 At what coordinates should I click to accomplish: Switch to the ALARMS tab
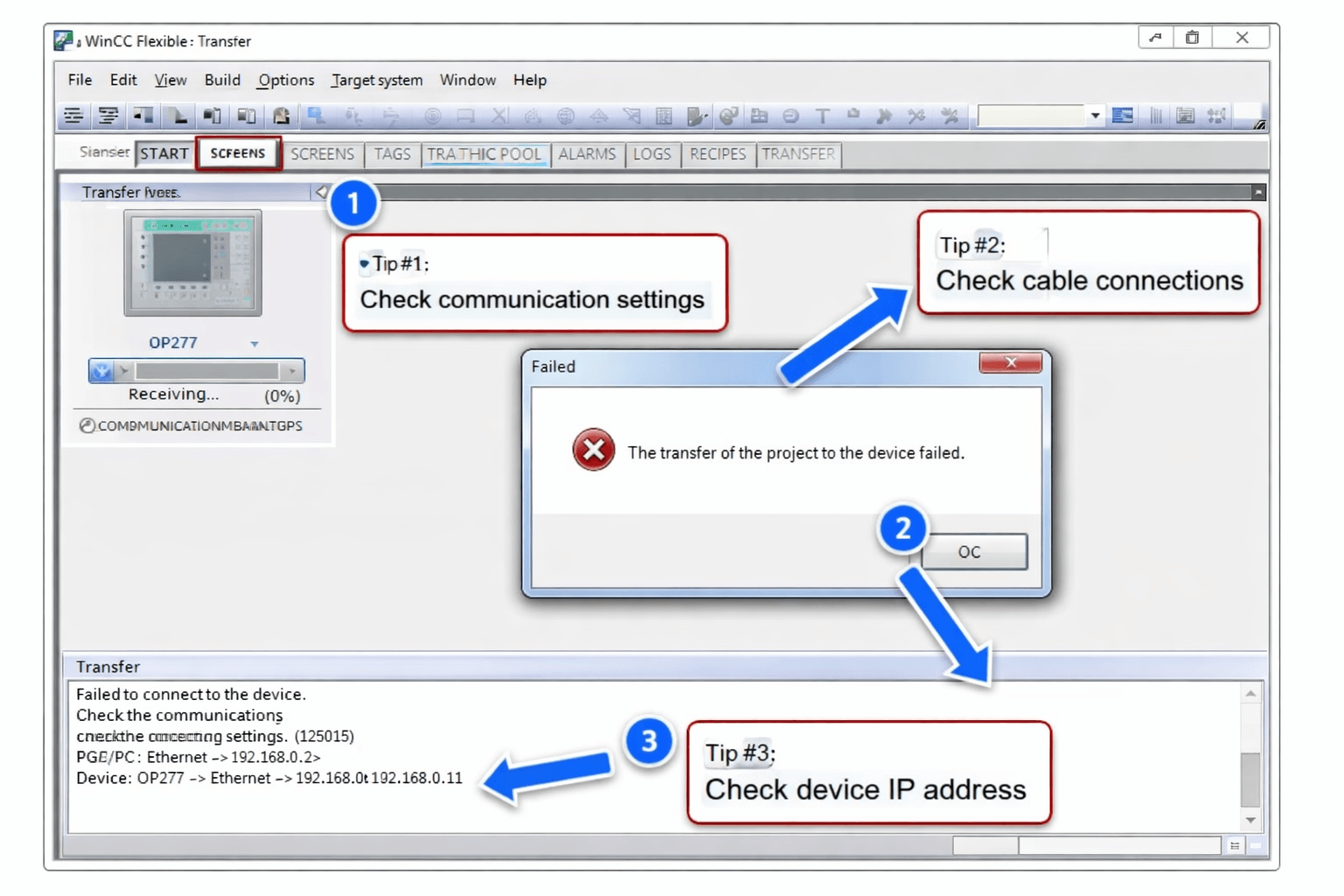[587, 154]
